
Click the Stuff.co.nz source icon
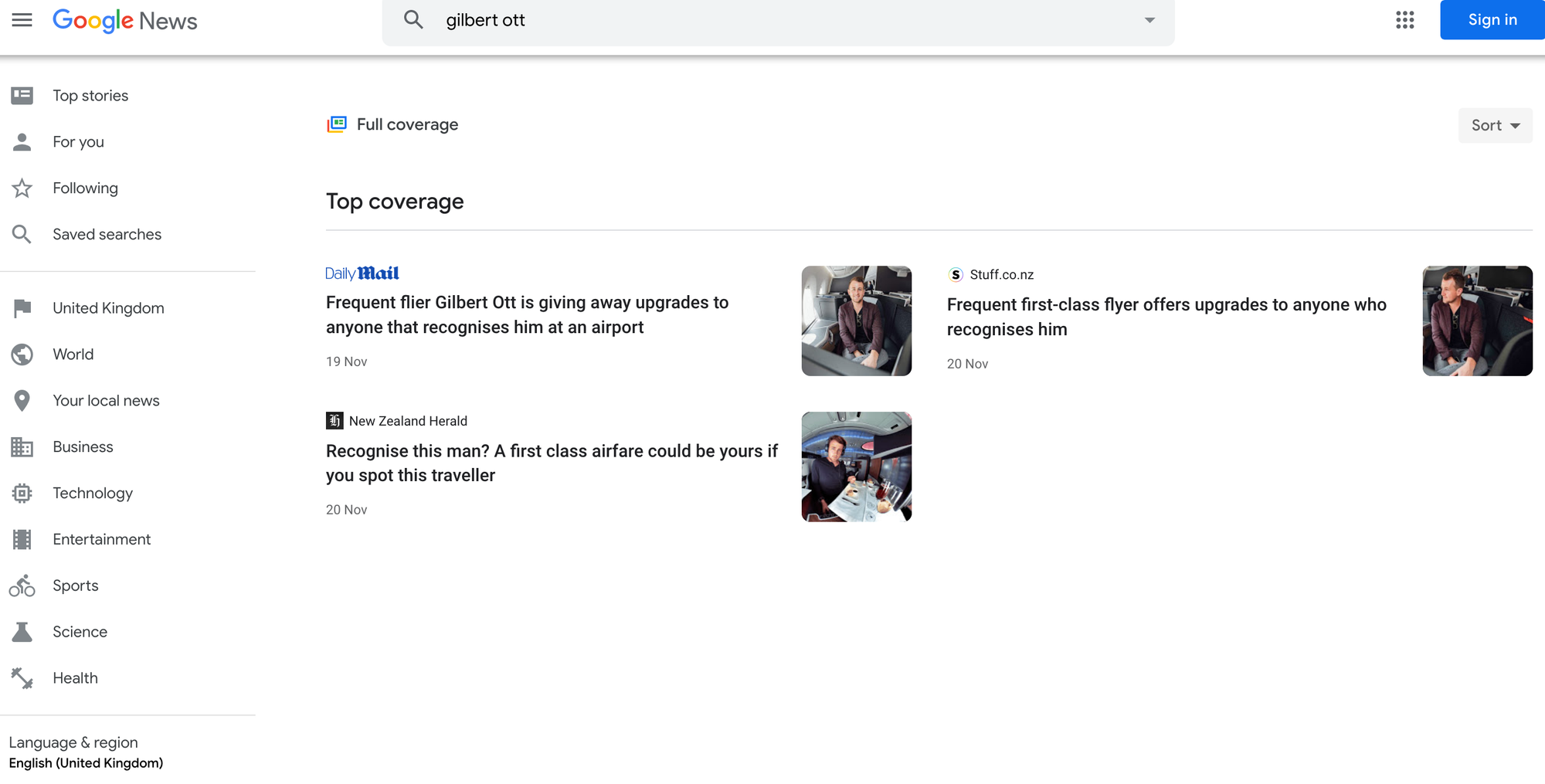tap(956, 274)
